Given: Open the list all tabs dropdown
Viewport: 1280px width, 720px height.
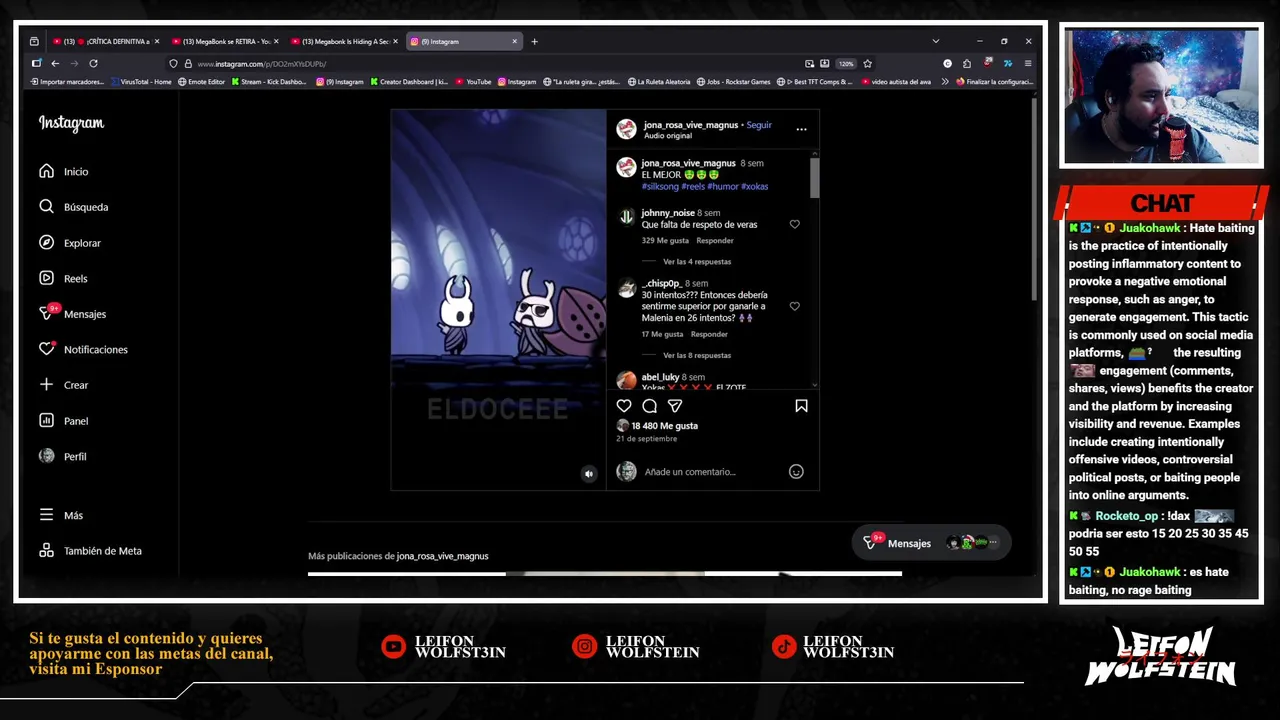Looking at the screenshot, I should tap(935, 41).
